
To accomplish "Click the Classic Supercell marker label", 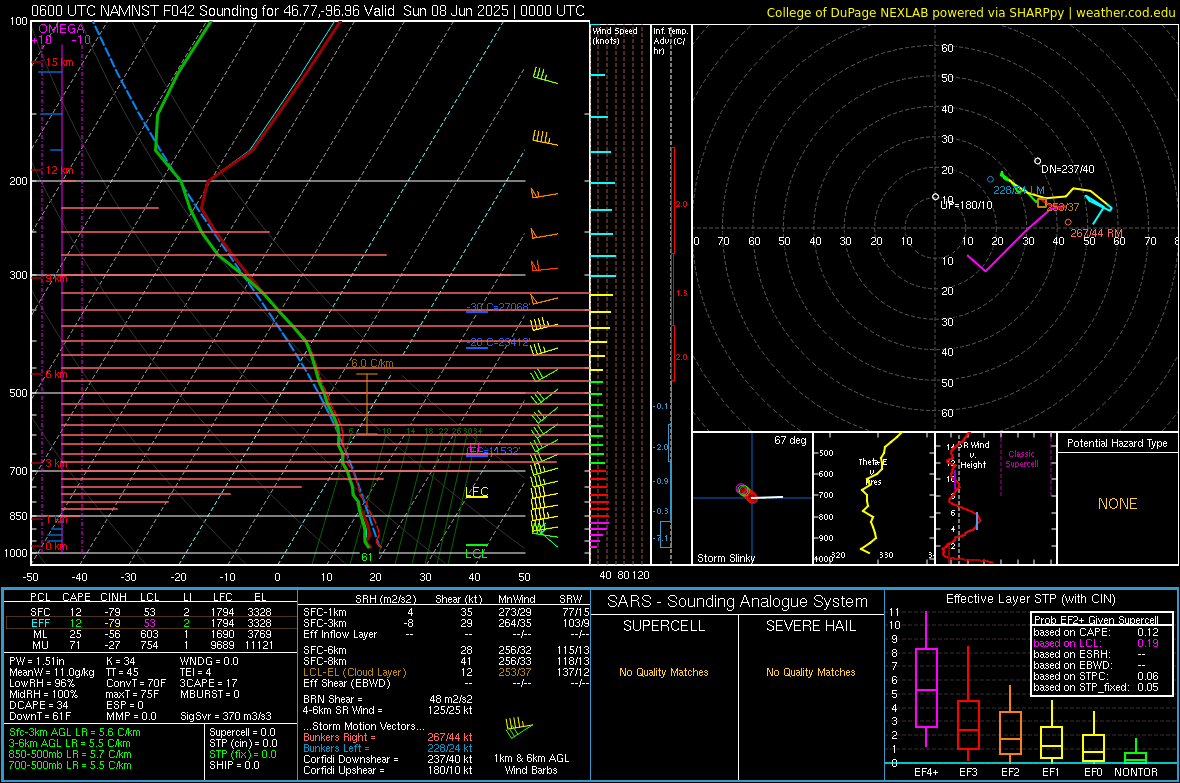I will pos(1021,459).
